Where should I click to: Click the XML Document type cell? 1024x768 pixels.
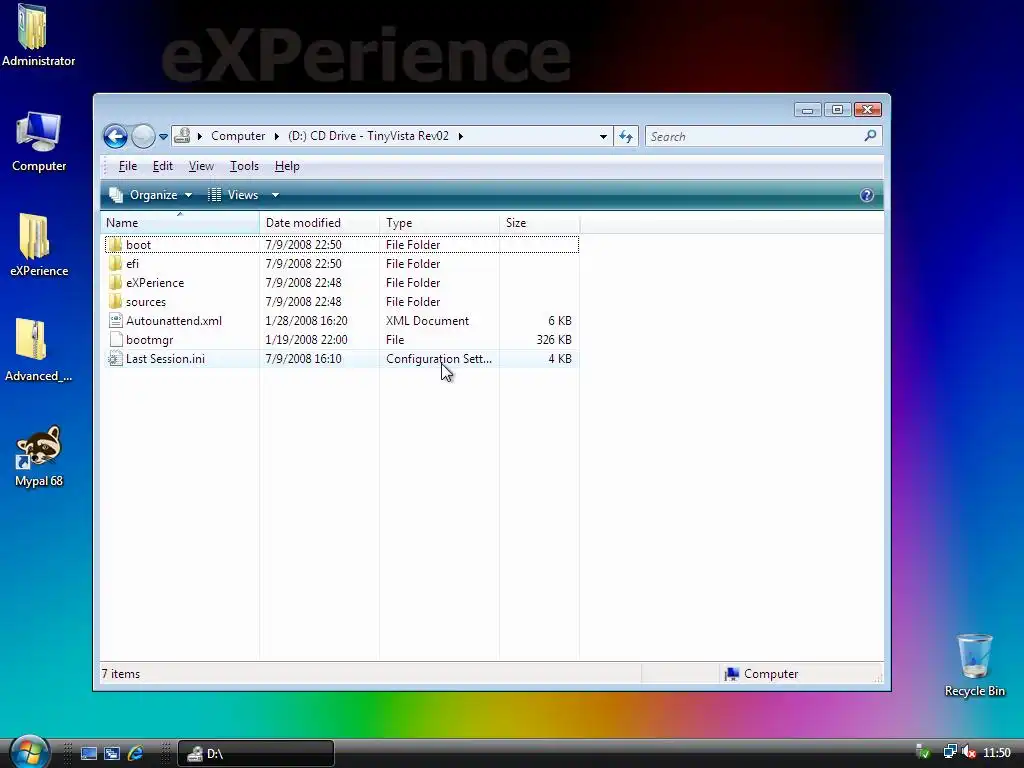tap(427, 321)
